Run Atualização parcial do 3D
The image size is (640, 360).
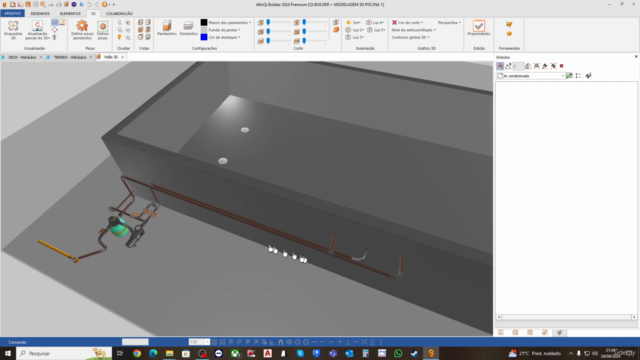click(x=37, y=29)
